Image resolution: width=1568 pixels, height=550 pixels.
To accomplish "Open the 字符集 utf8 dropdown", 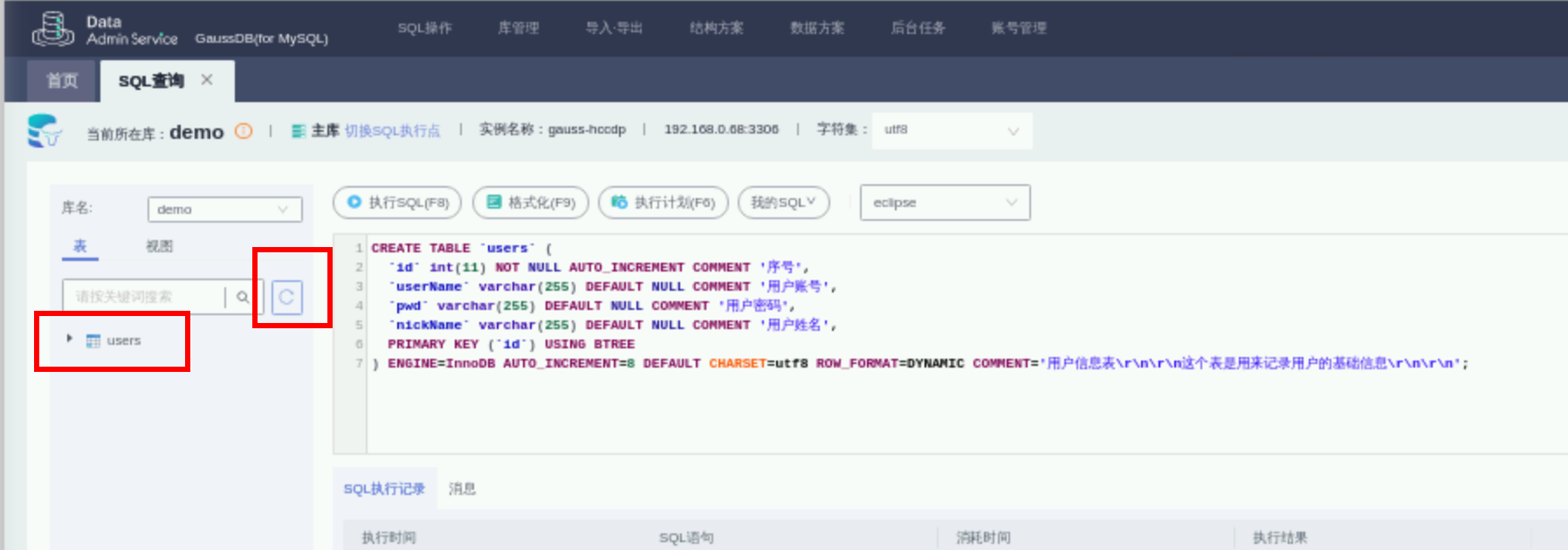I will (x=952, y=130).
